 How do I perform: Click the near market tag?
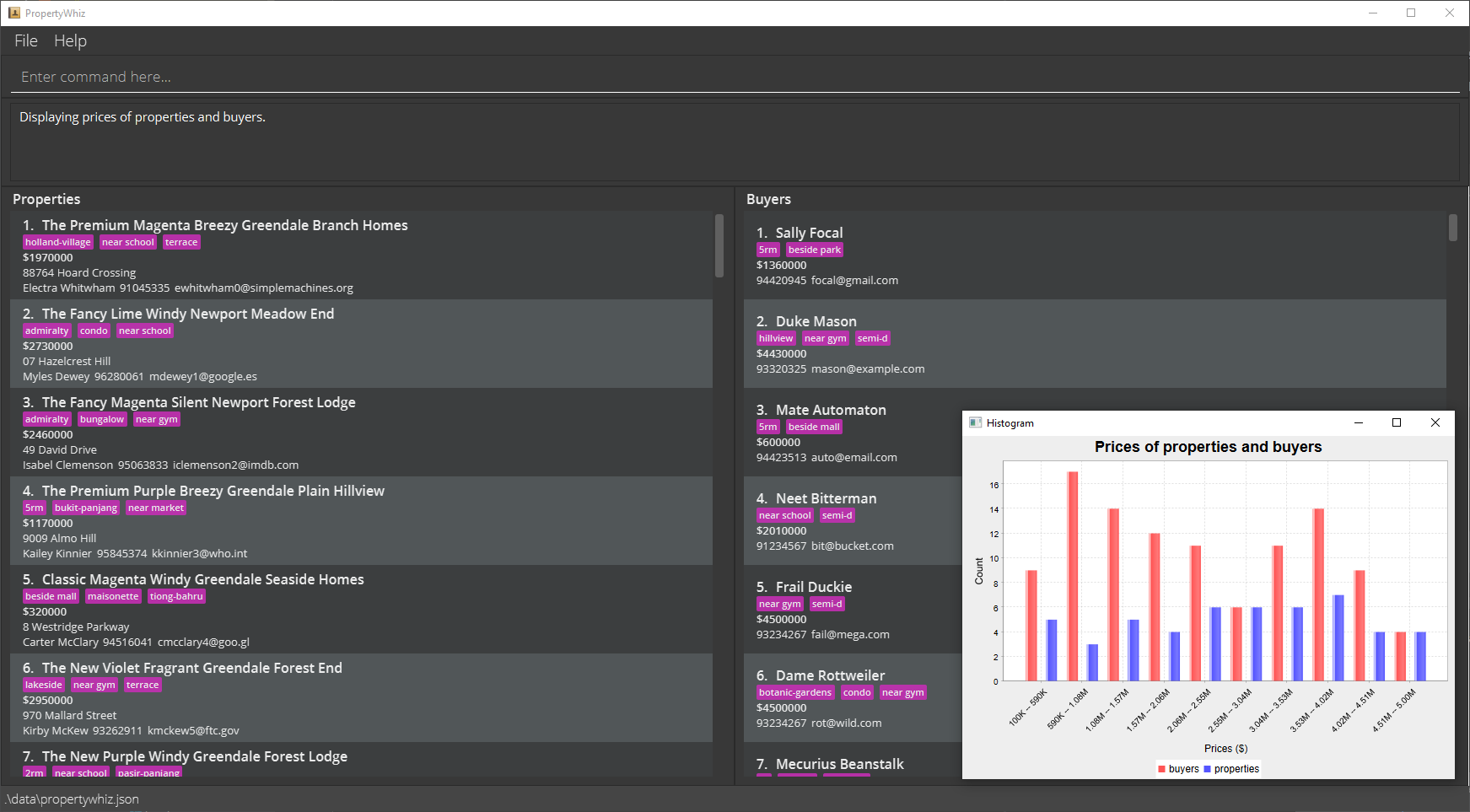156,508
